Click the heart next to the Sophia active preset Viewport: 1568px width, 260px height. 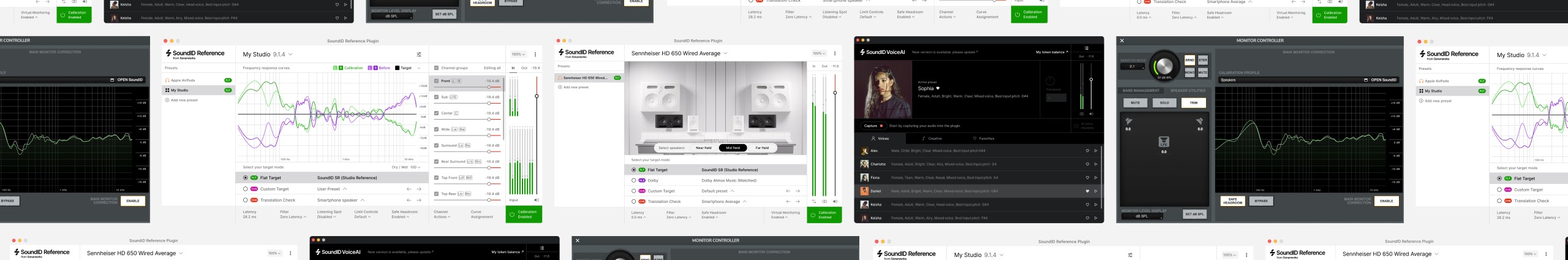tap(938, 88)
